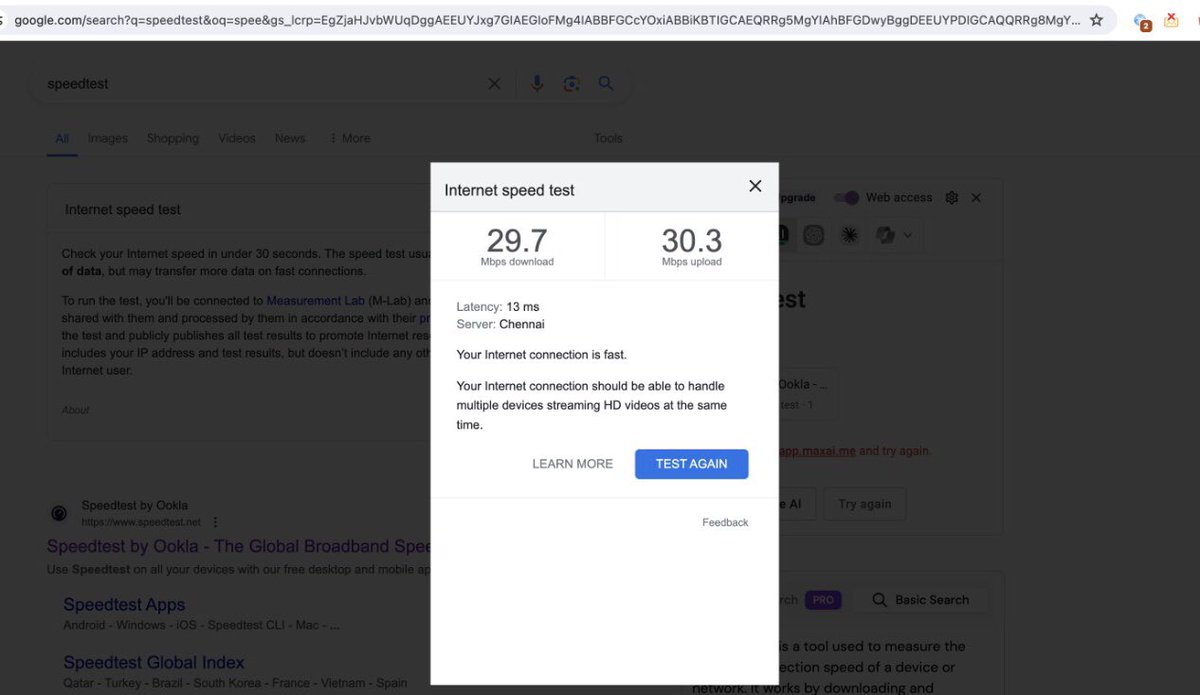Open the Measurement Lab link
The height and width of the screenshot is (695, 1200).
click(x=315, y=300)
